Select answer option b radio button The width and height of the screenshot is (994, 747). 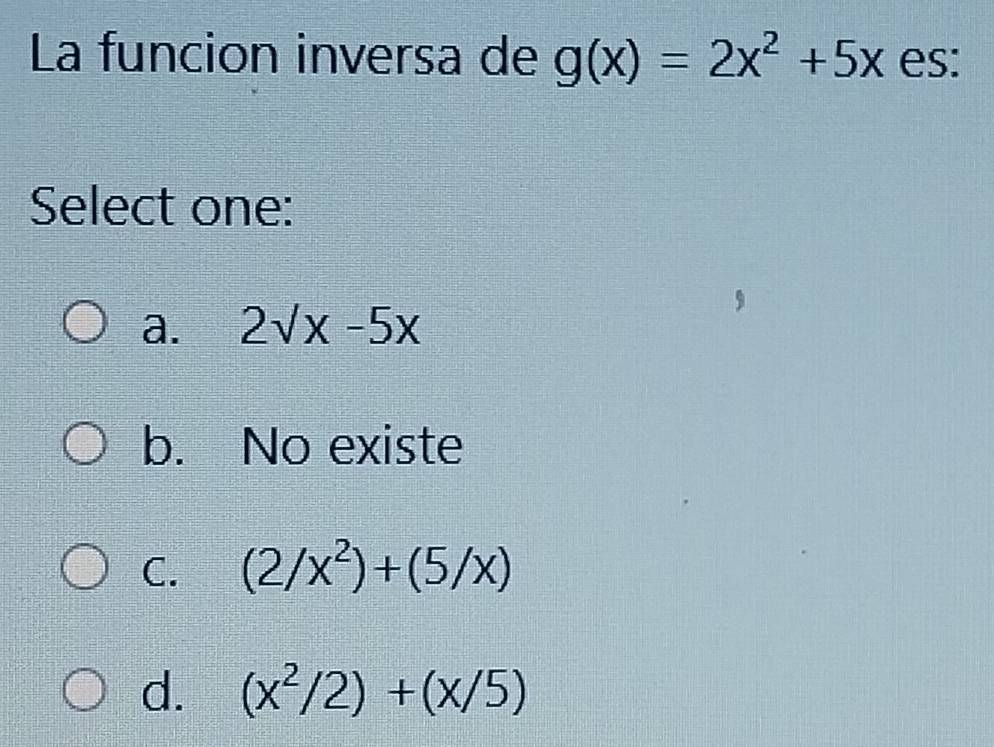pos(85,443)
